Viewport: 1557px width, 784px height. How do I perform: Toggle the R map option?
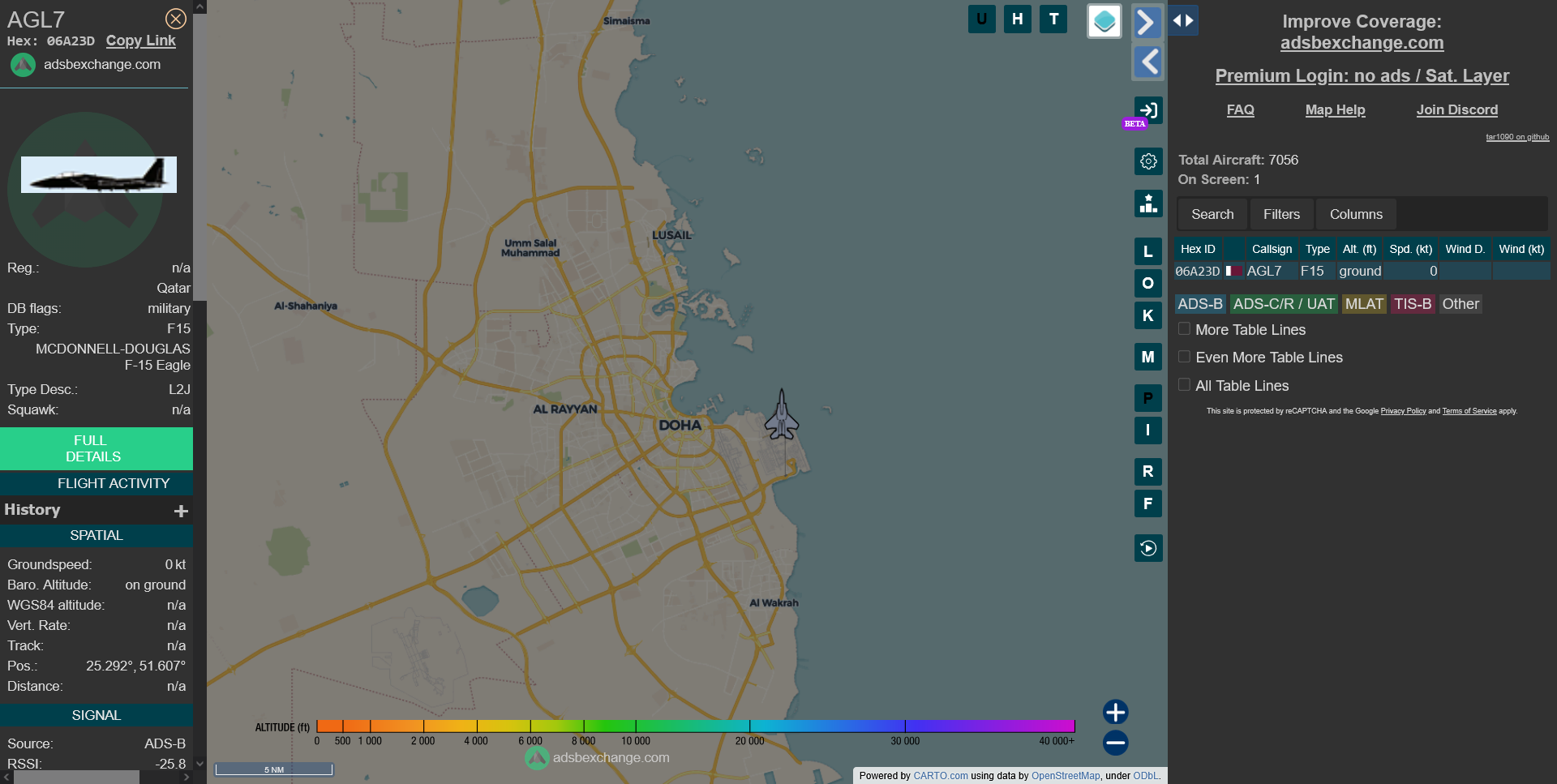point(1147,472)
